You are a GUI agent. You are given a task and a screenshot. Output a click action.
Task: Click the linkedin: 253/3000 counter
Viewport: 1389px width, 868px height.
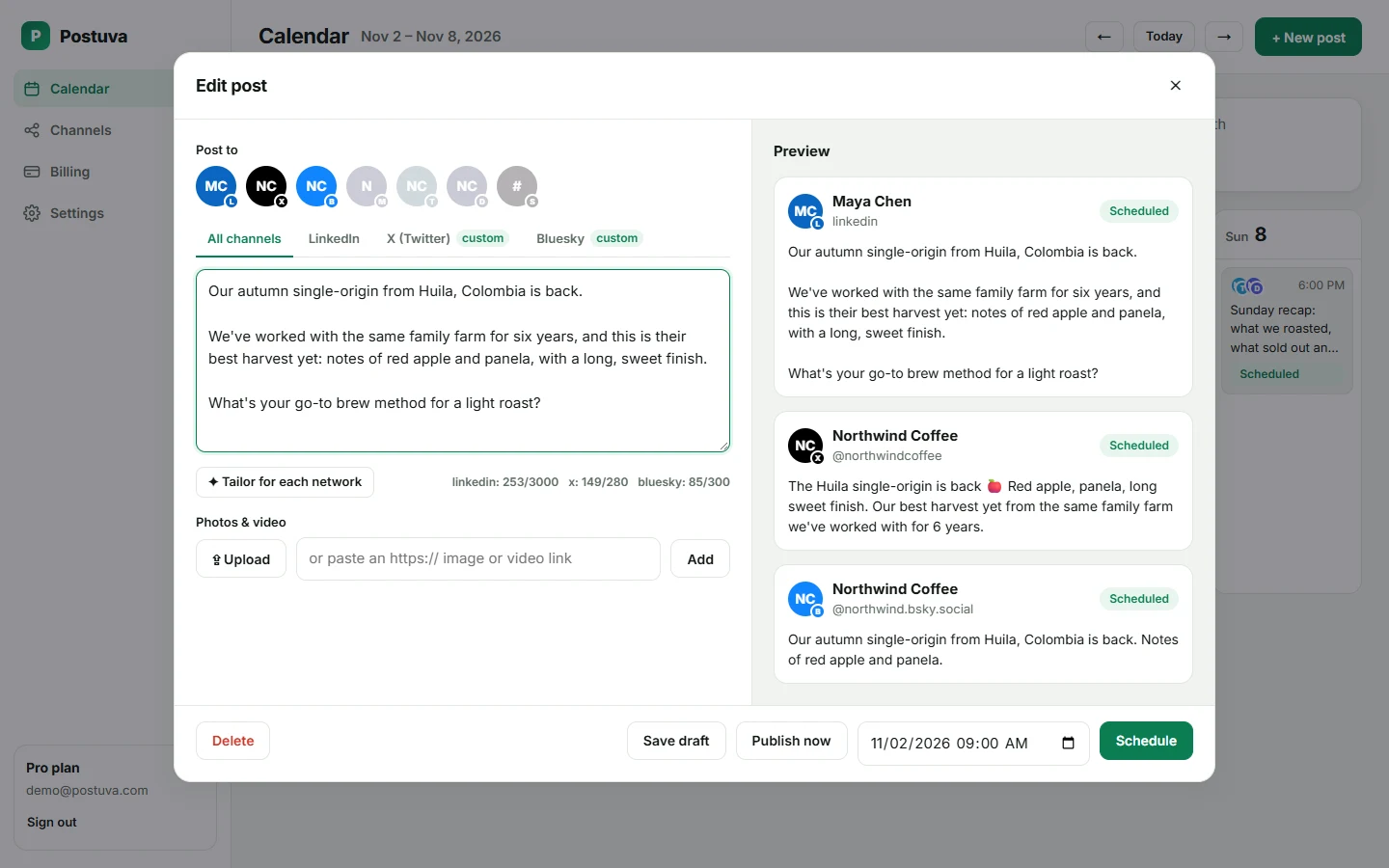coord(505,482)
